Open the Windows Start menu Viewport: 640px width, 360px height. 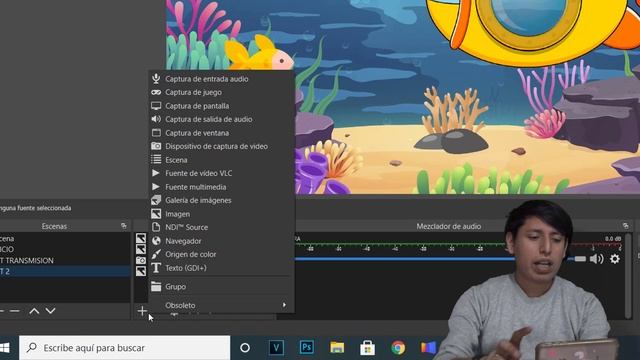[x=4, y=348]
